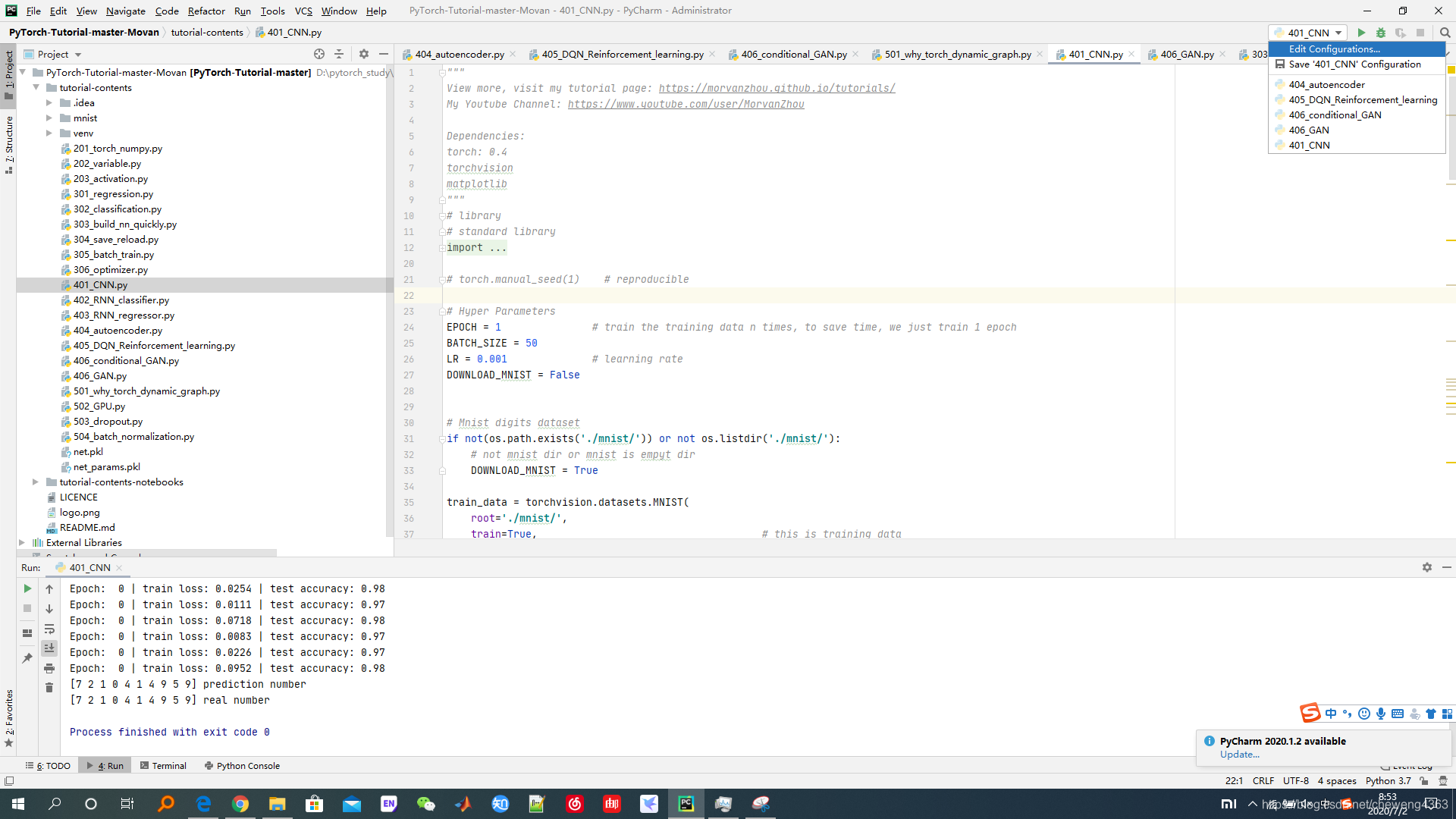Unfold the collapsed import block

(x=442, y=248)
